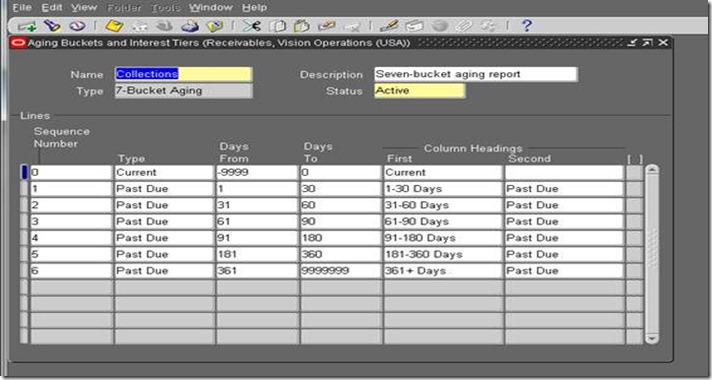
Task: Click the Days From cell 181
Action: tap(257, 254)
